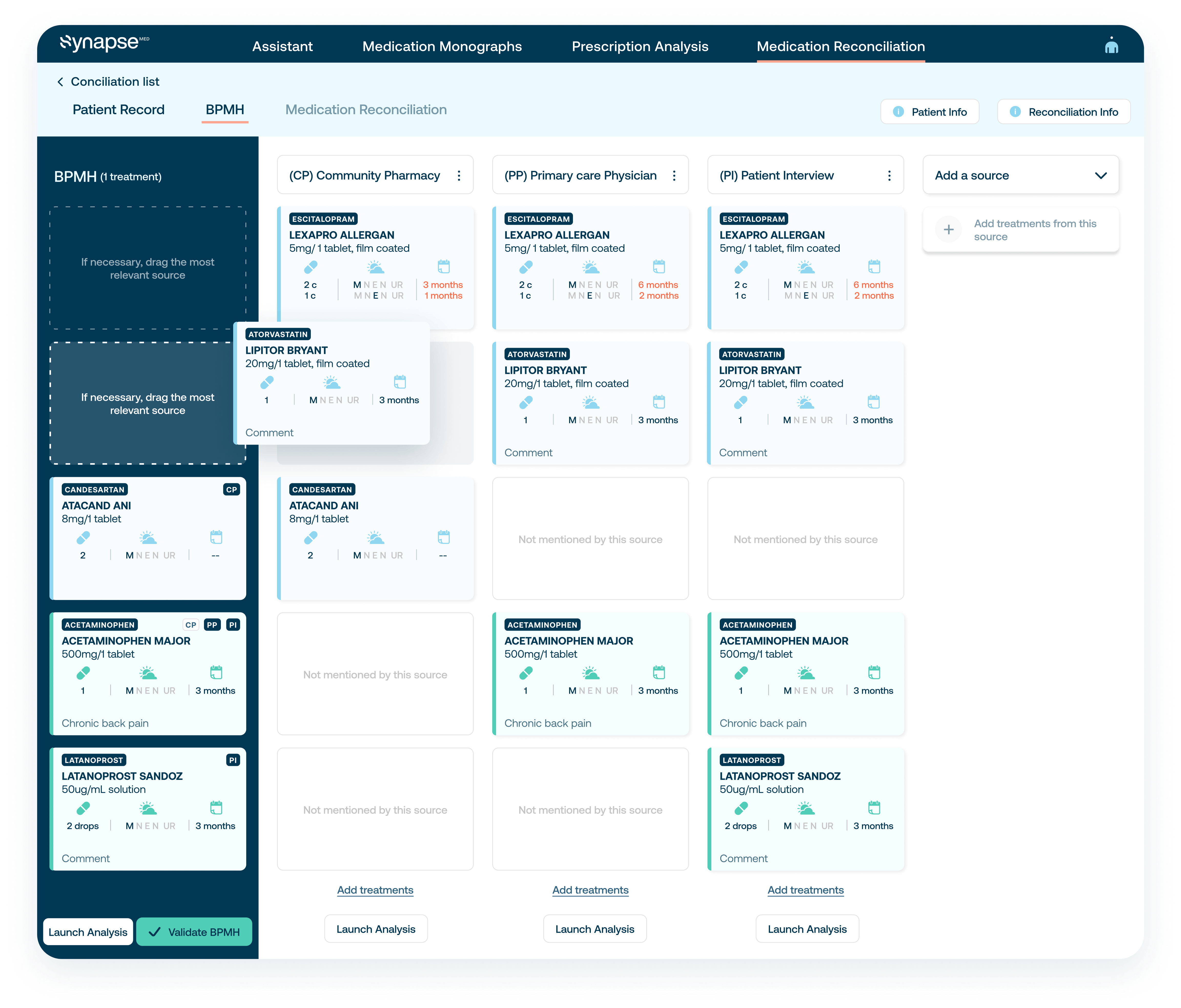This screenshot has width=1181, height=1008.
Task: Click green calendar icon on Patient Interview Latanoprost card
Action: pos(874,807)
